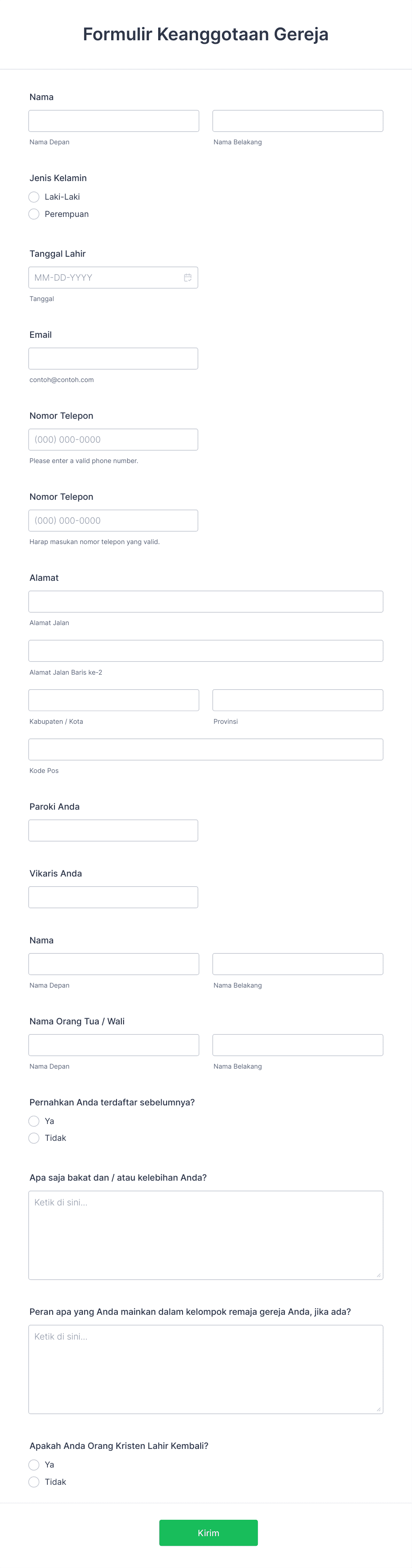Click the Nama Belakang input field
Image resolution: width=412 pixels, height=1568 pixels.
297,120
